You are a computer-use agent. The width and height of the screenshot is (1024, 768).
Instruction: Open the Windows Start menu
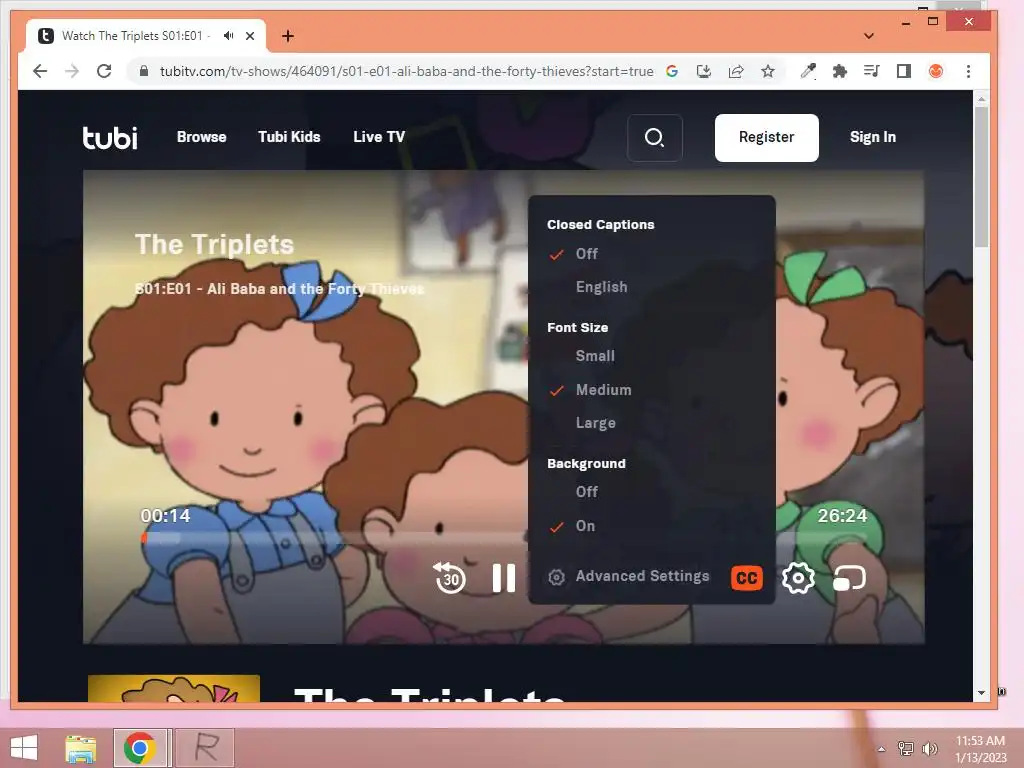tap(24, 748)
